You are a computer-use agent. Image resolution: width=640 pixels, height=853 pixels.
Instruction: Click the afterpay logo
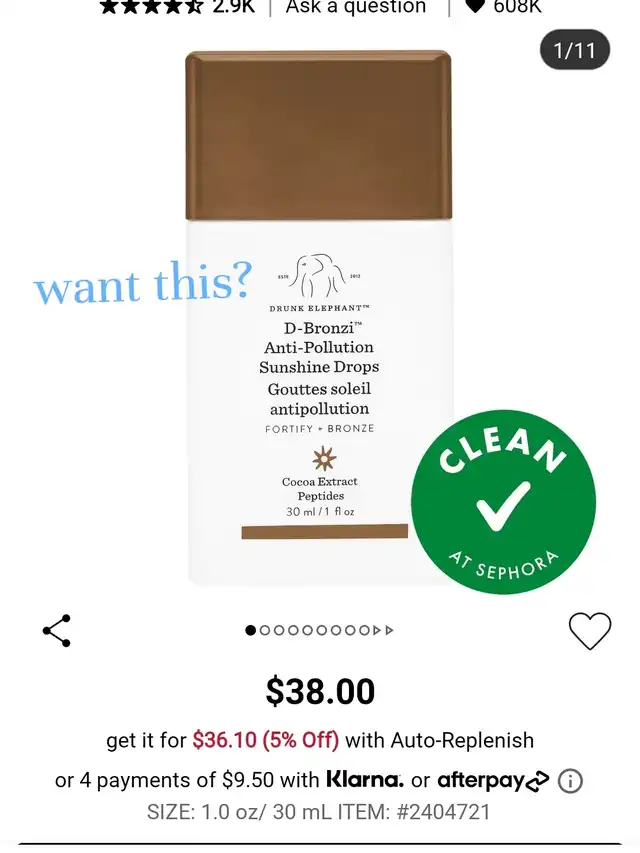point(493,780)
